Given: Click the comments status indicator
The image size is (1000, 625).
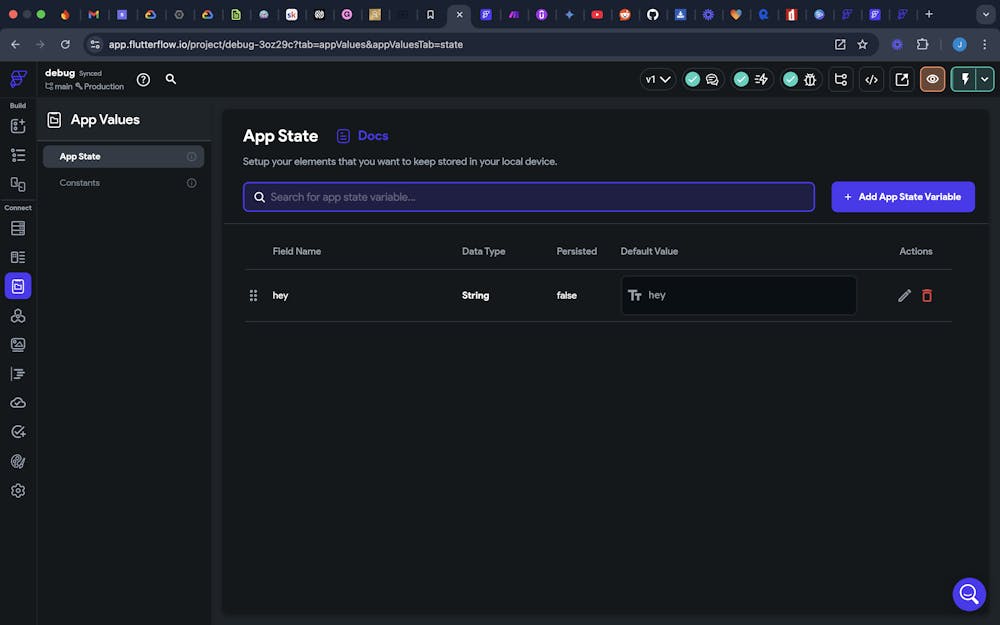Looking at the screenshot, I should [703, 80].
